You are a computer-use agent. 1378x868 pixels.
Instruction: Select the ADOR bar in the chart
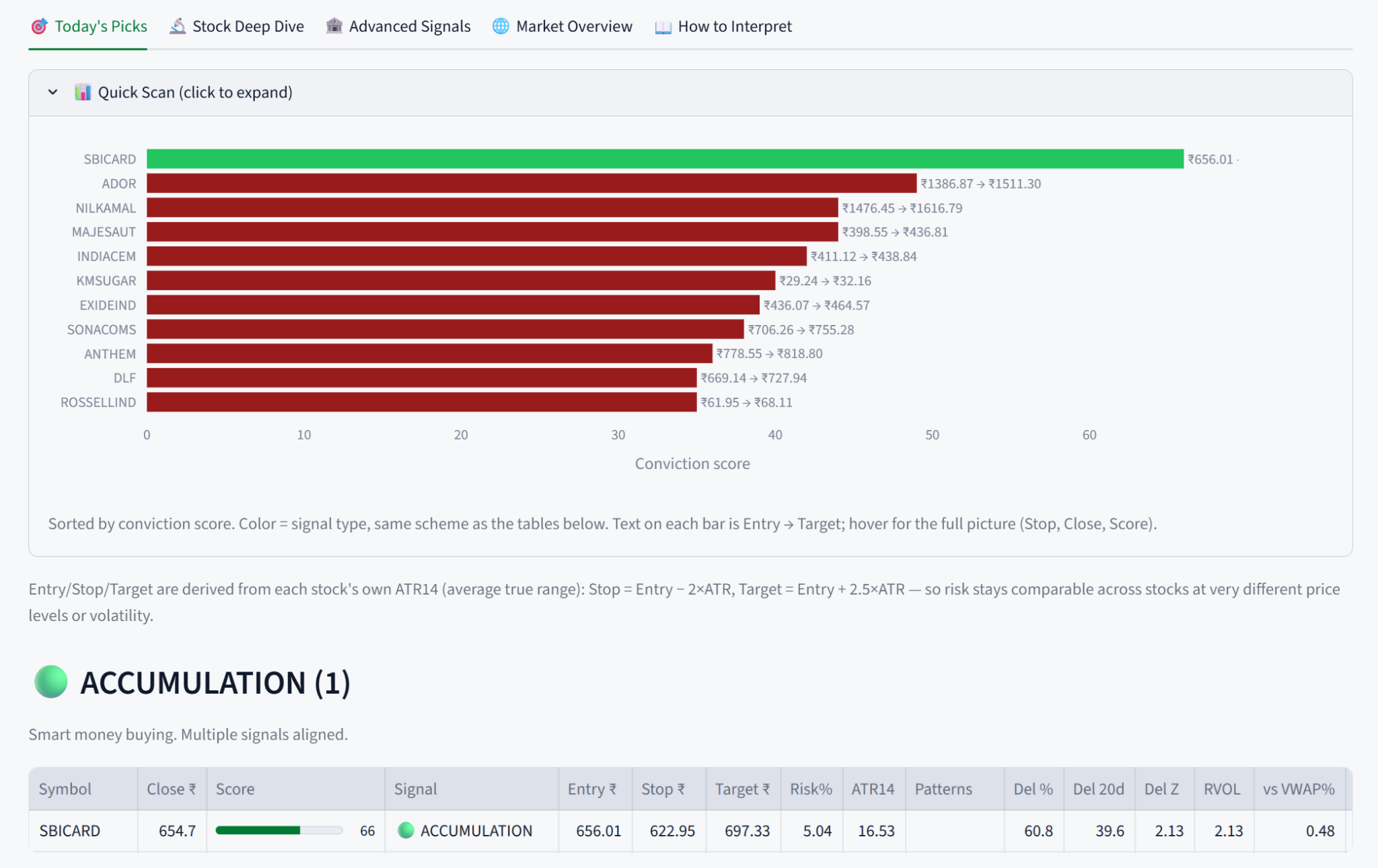532,183
